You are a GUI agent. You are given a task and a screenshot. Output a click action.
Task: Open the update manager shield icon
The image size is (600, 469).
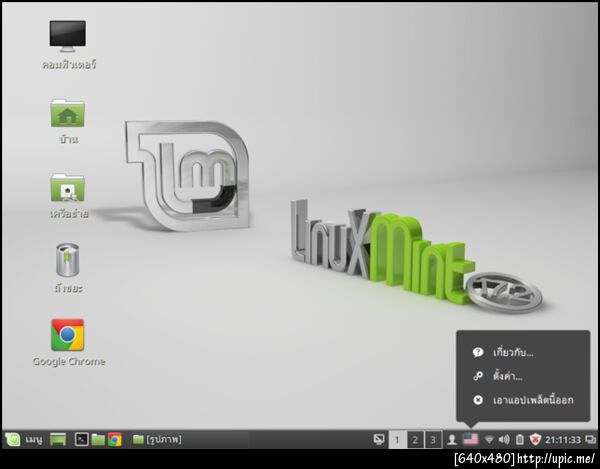point(535,440)
